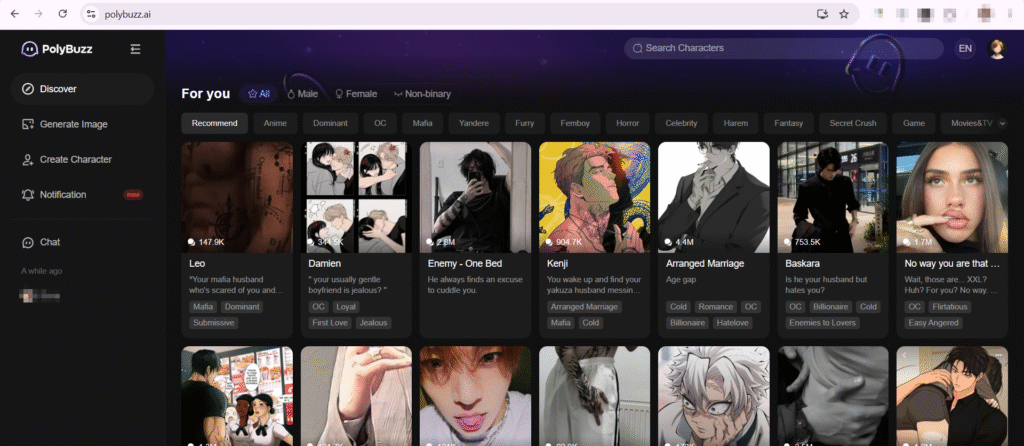
Task: Select the Furry category tab
Action: click(524, 123)
